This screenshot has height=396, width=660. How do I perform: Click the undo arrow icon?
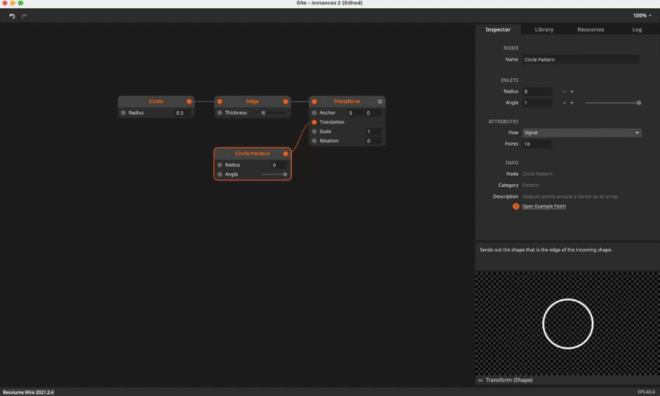(12, 16)
